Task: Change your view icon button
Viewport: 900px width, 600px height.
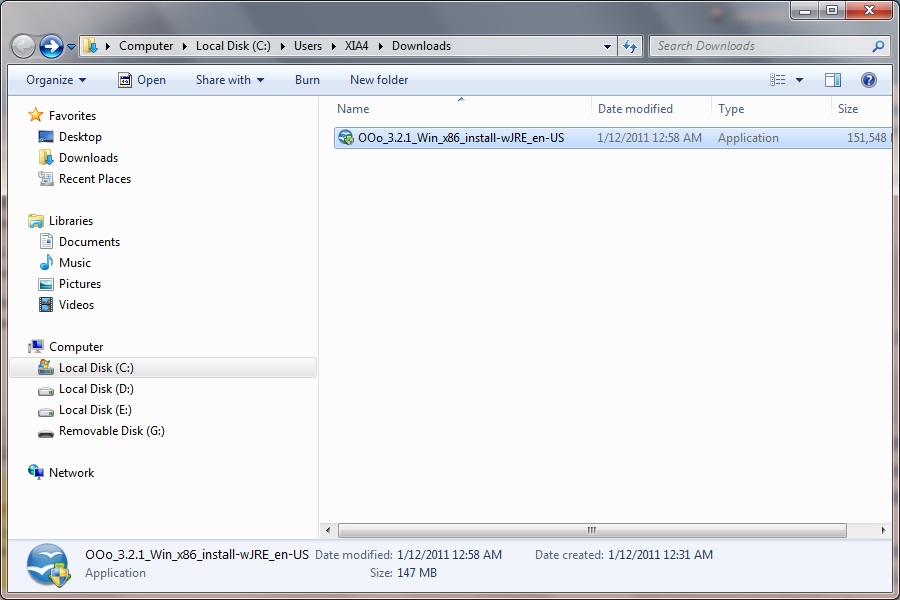Action: click(x=777, y=80)
